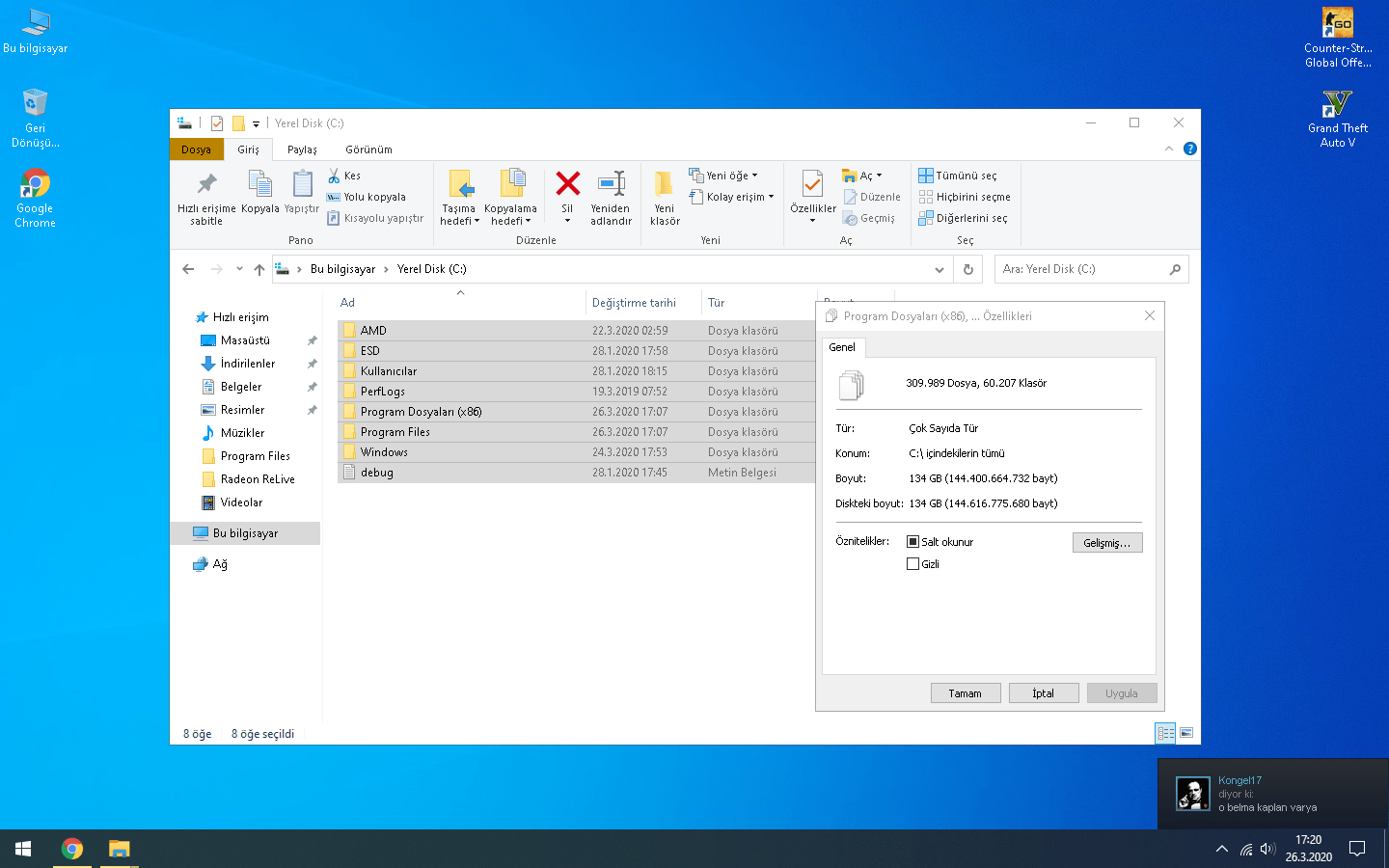Click the Kopyala copy icon in ribbon
Screen dimensions: 1389x868
259,183
